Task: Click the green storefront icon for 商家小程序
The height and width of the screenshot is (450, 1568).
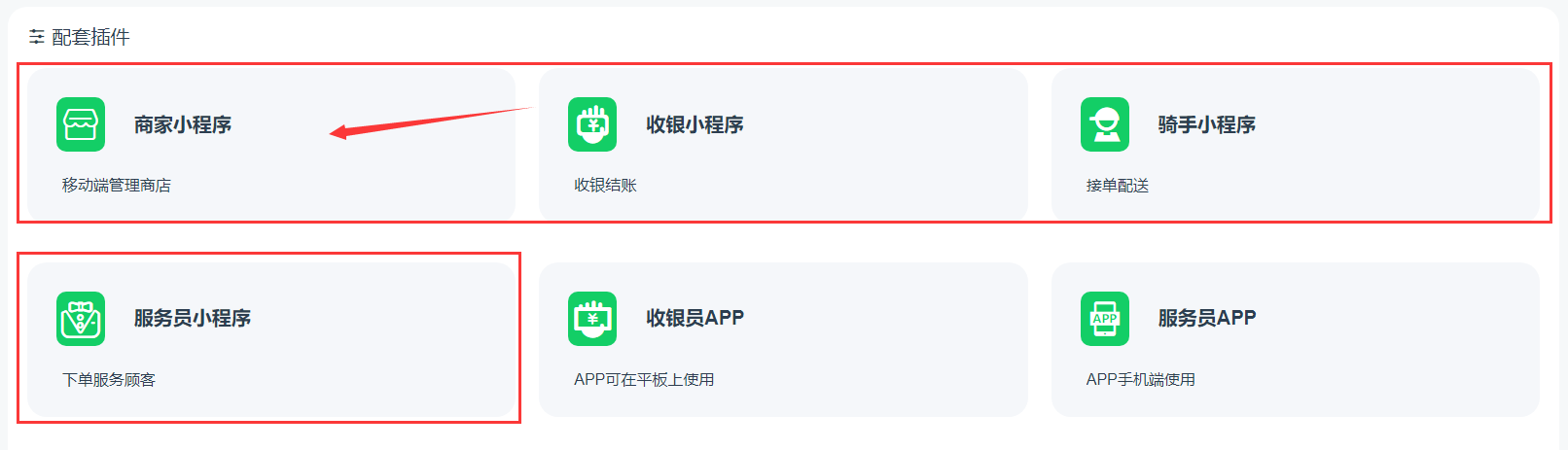Action: tap(81, 124)
